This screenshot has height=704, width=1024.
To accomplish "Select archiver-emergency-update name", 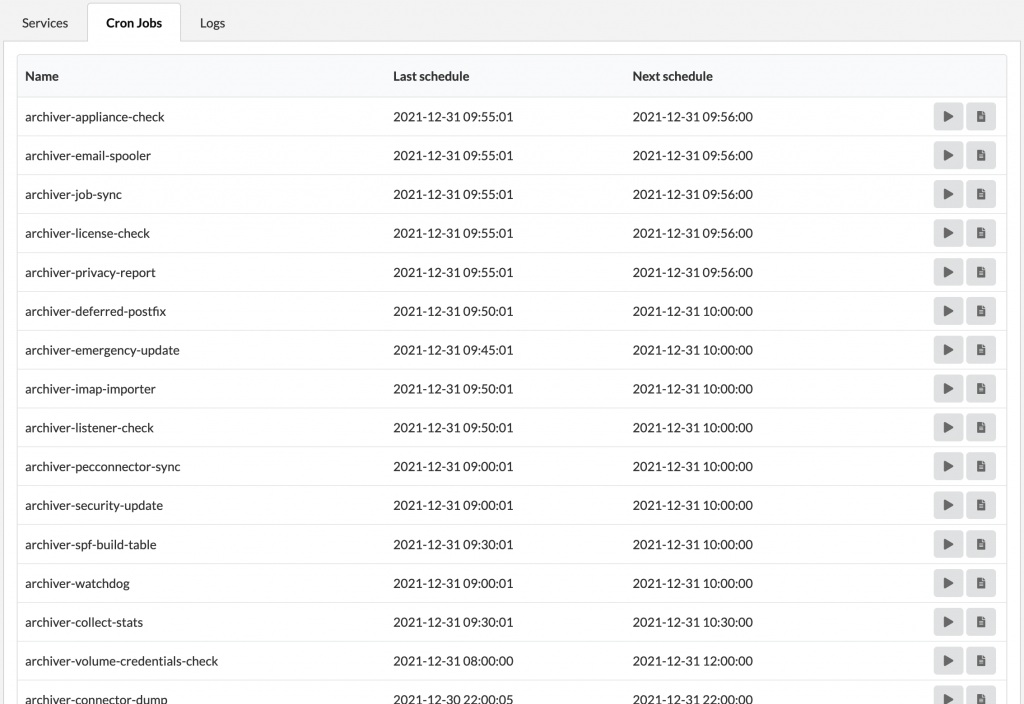I will click(x=103, y=350).
